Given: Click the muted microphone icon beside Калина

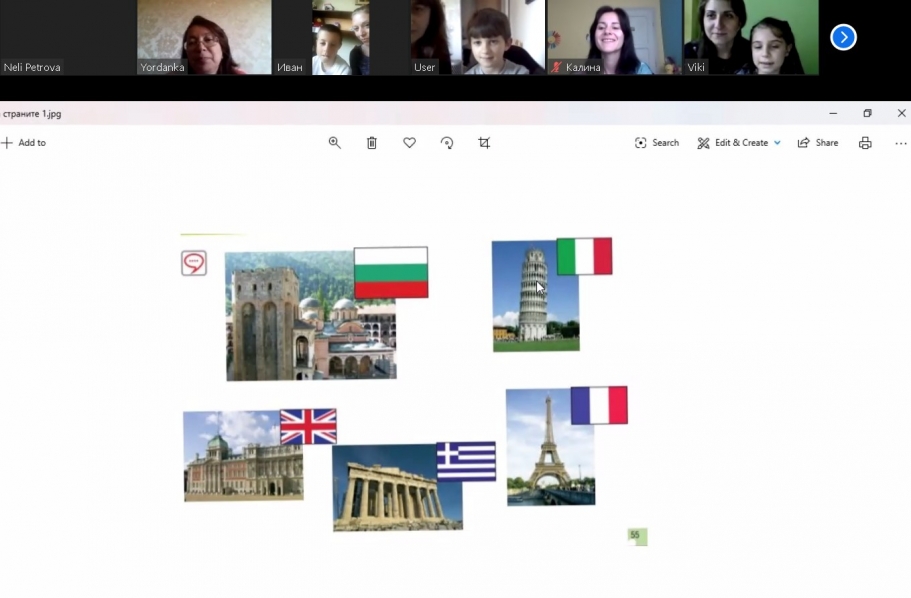Looking at the screenshot, I should [556, 68].
